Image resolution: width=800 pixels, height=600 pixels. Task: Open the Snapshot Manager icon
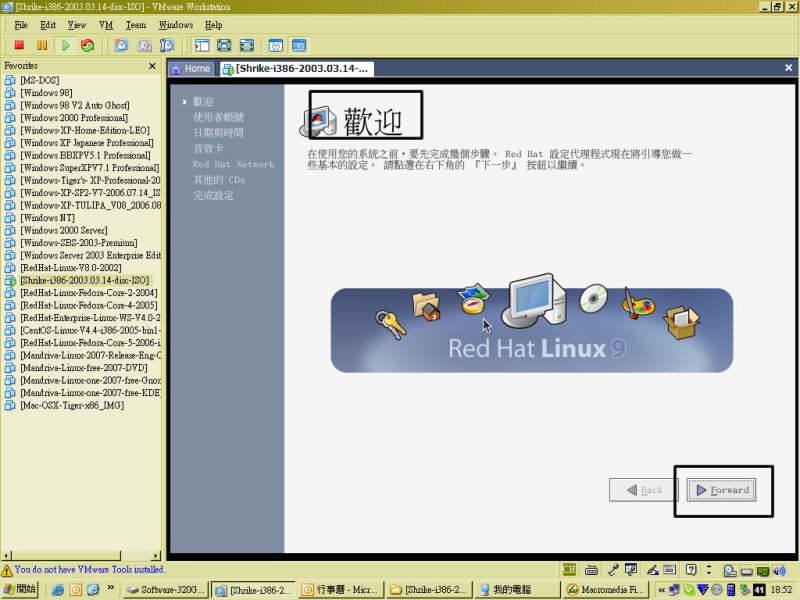(167, 45)
